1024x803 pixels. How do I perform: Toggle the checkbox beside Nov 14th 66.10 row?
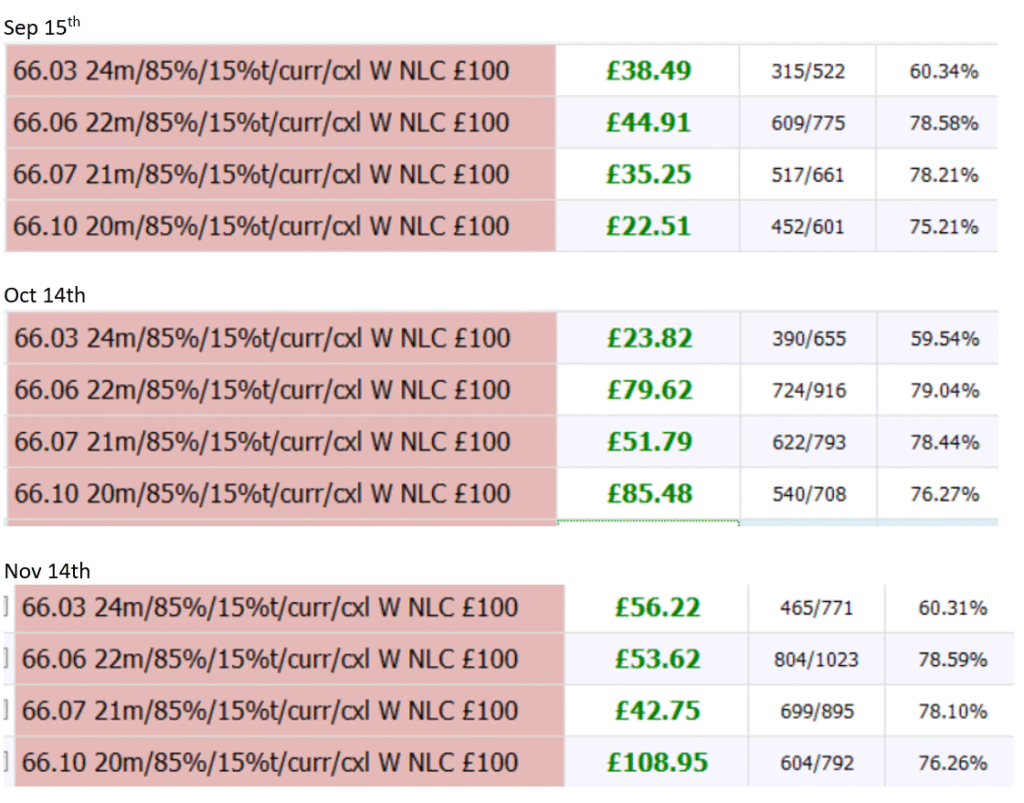pyautogui.click(x=6, y=764)
